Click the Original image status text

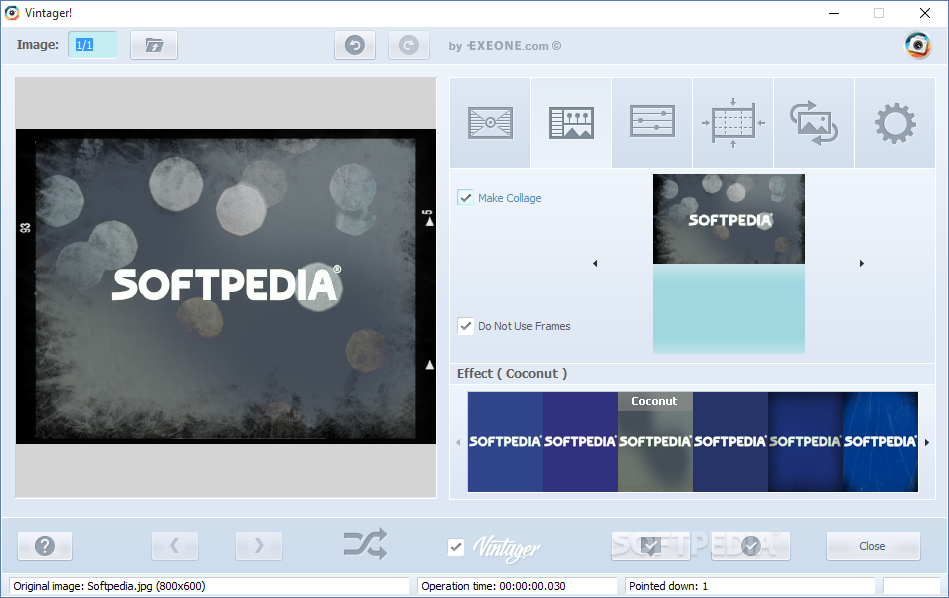[x=110, y=586]
